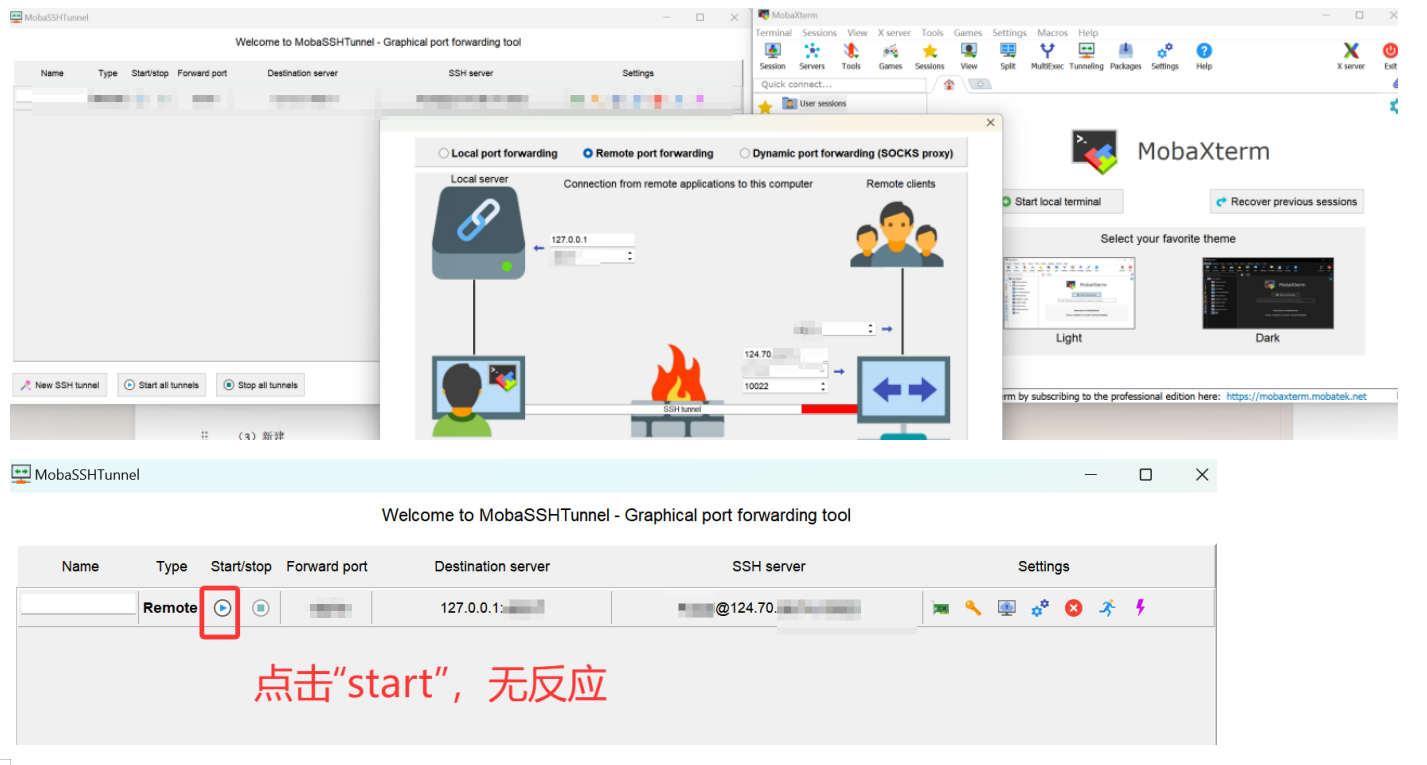This screenshot has height=765, width=1427.
Task: Open the Settings menu in the menu bar
Action: tap(1009, 33)
